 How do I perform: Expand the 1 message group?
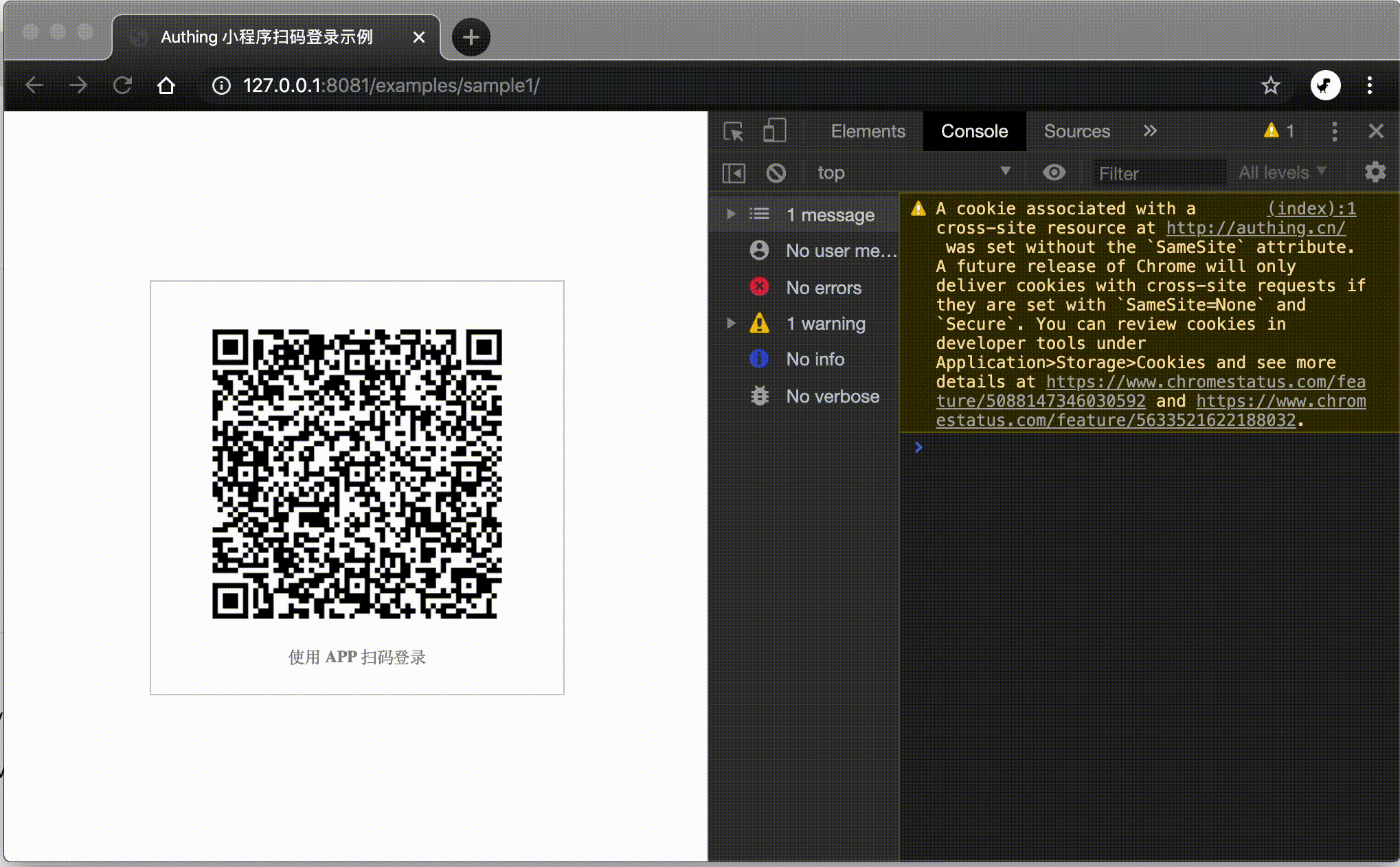pos(731,214)
